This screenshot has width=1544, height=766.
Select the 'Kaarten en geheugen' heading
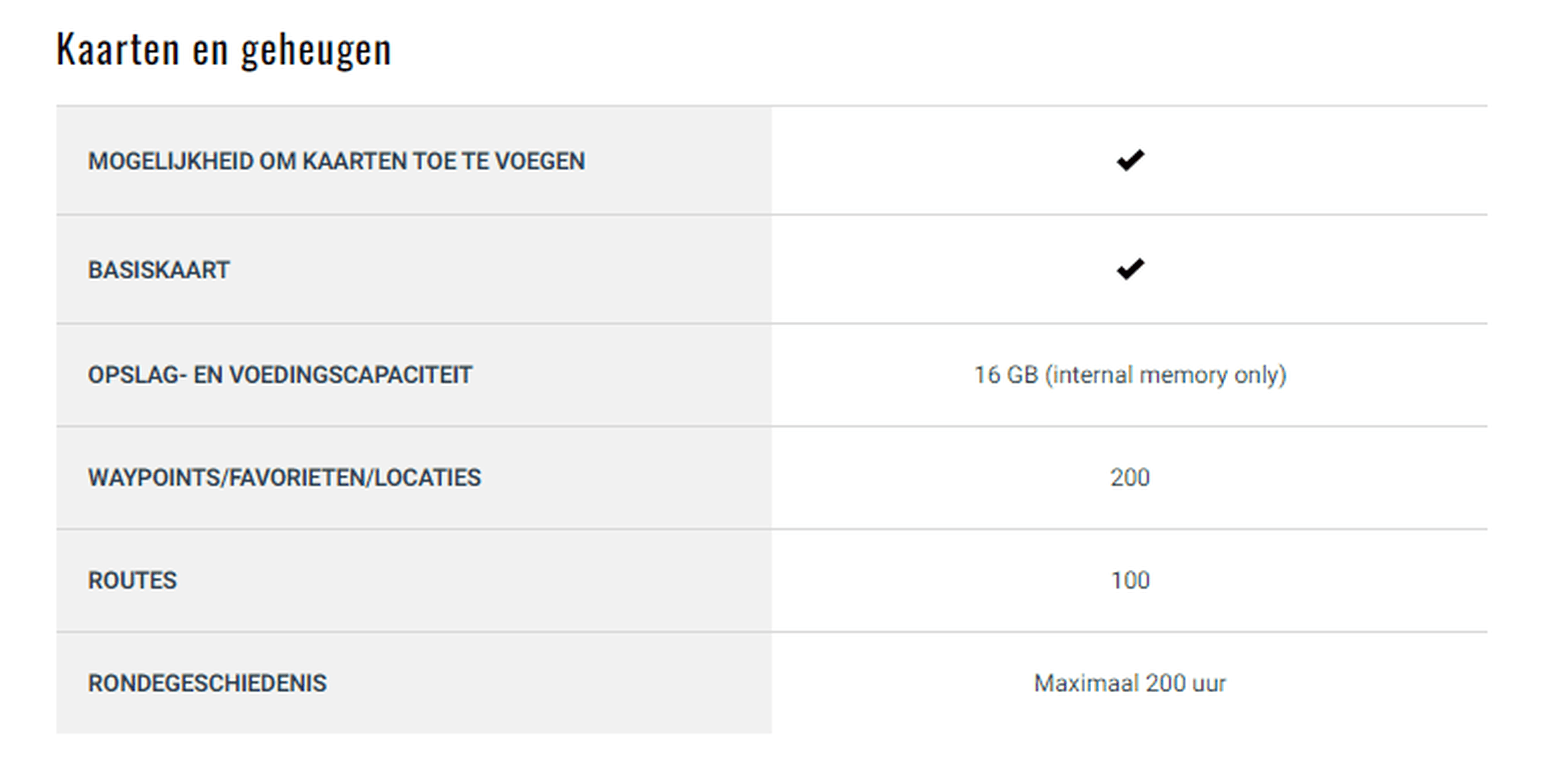(x=224, y=49)
